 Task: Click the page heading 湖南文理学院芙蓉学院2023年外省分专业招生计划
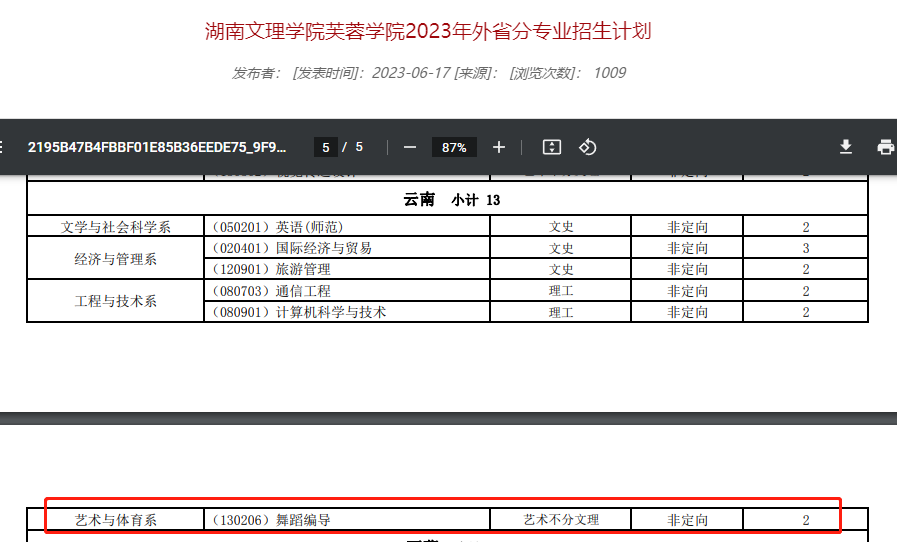click(x=428, y=31)
